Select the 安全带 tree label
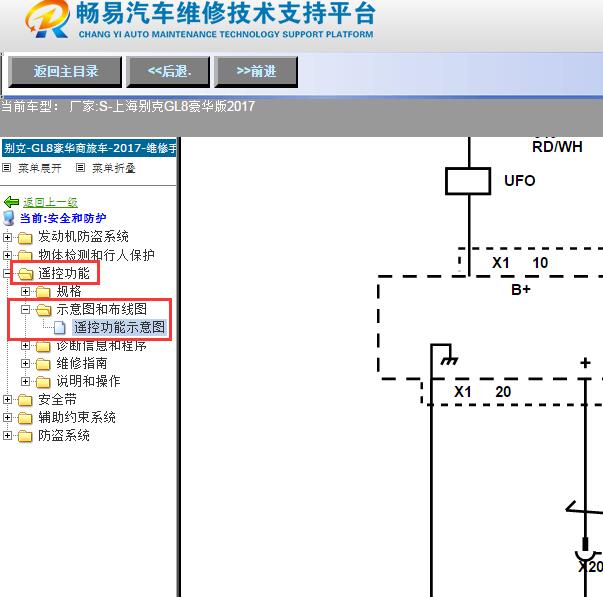603x597 pixels. (x=57, y=399)
